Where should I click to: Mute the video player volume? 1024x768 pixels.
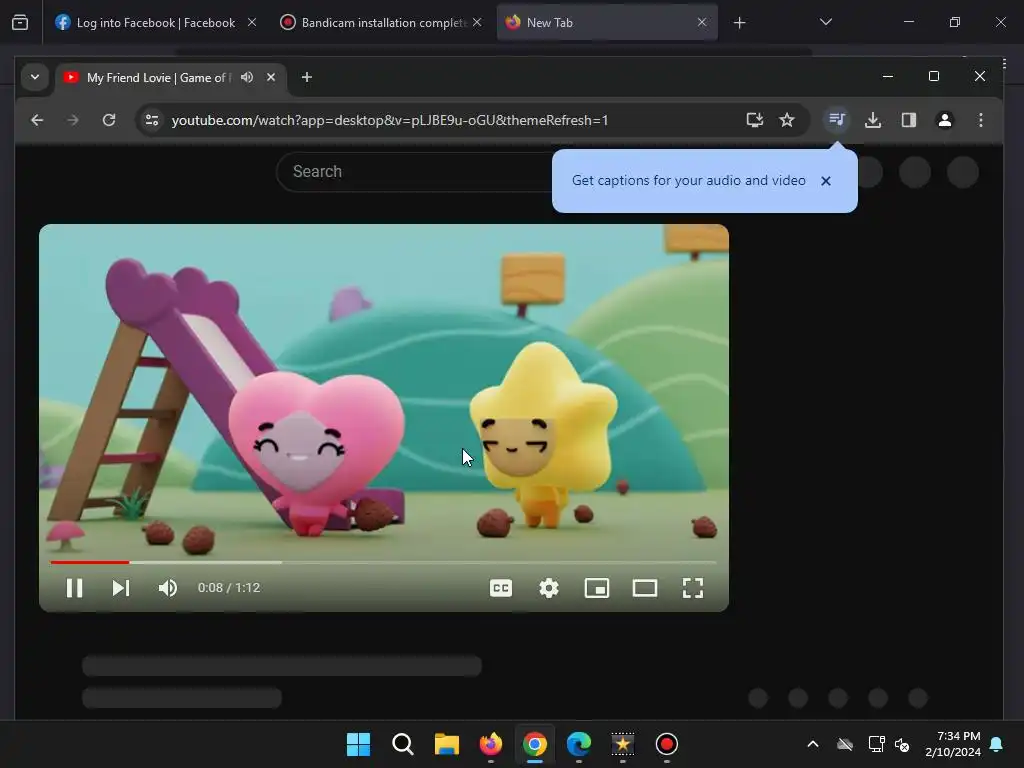tap(168, 588)
